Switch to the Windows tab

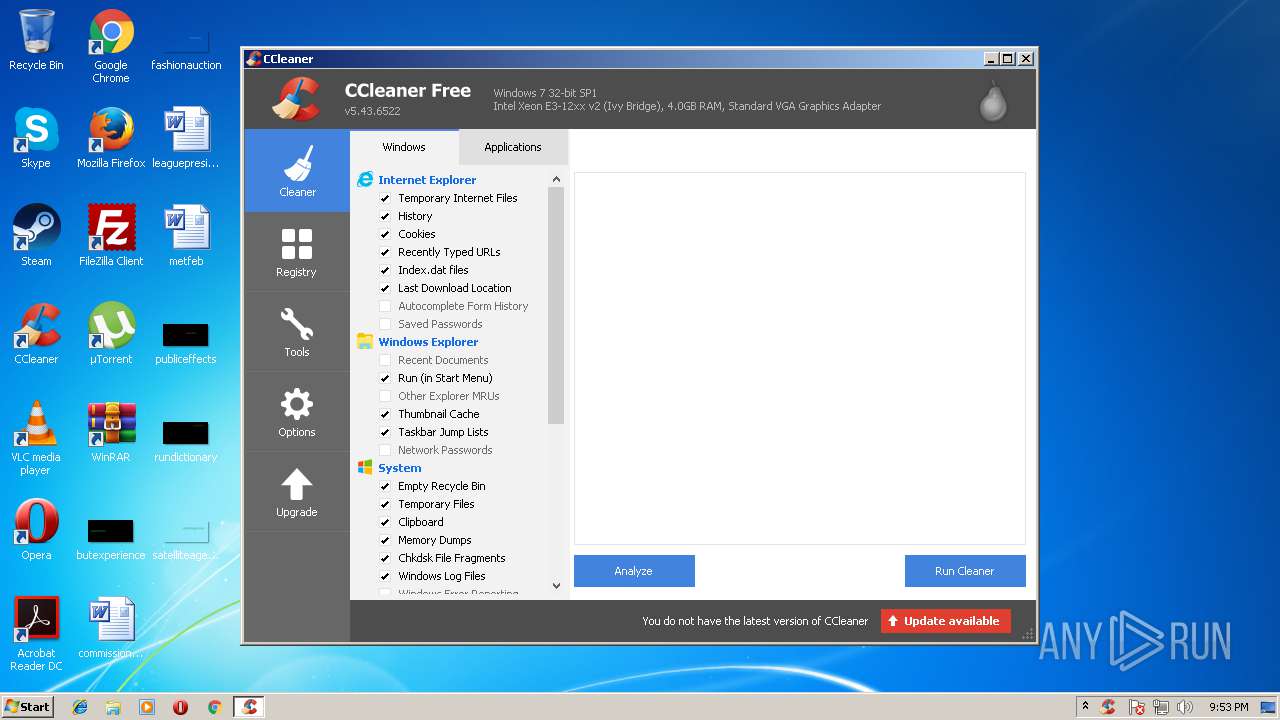pos(404,147)
